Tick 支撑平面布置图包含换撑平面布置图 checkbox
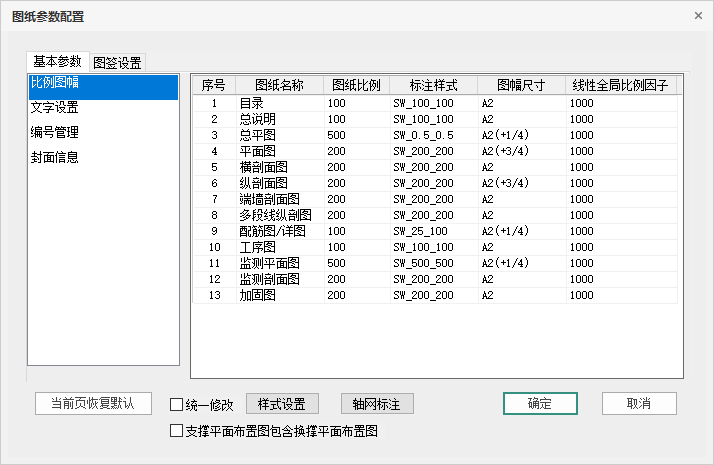This screenshot has height=465, width=714. click(x=177, y=431)
